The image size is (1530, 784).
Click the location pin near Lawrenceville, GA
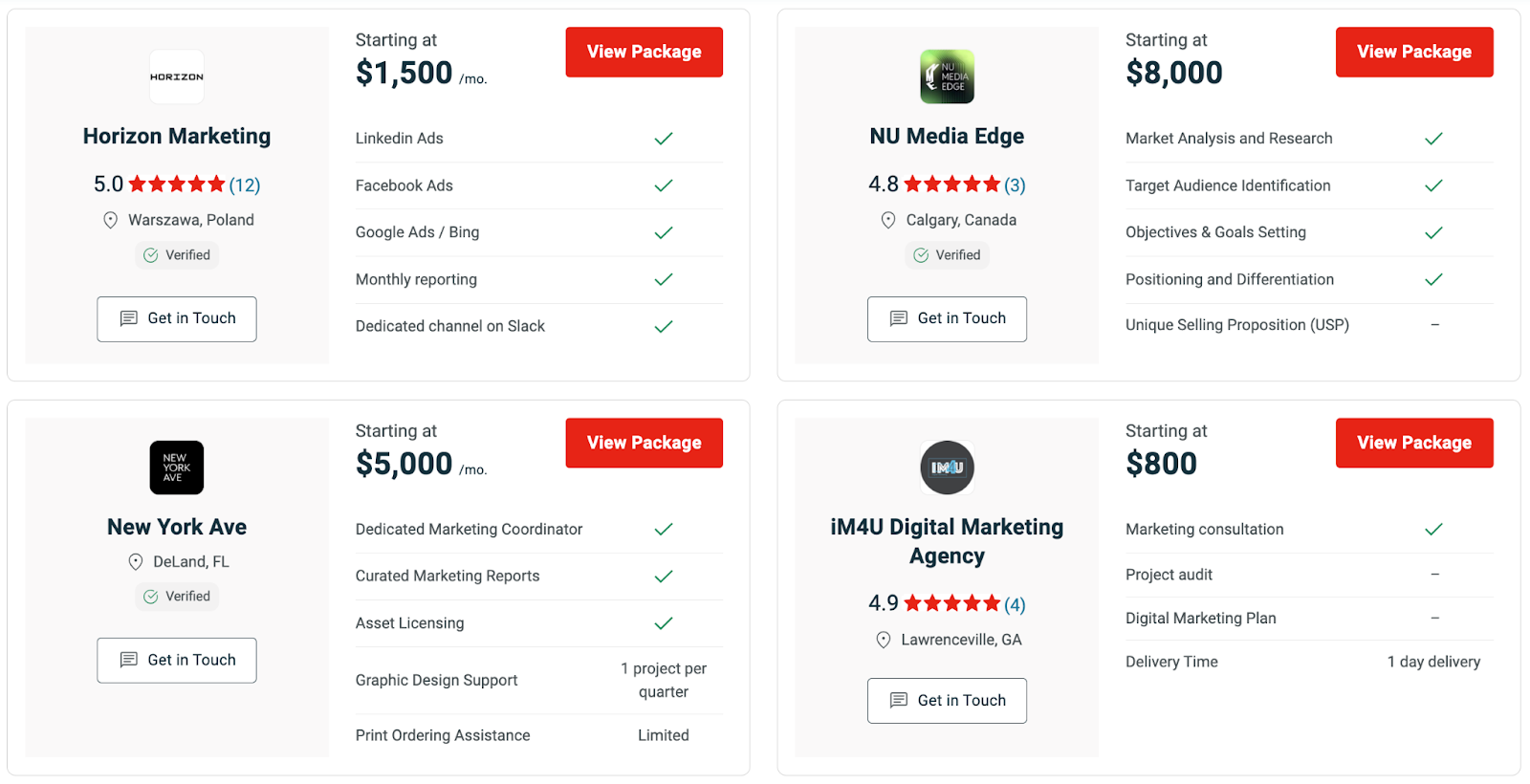[882, 639]
